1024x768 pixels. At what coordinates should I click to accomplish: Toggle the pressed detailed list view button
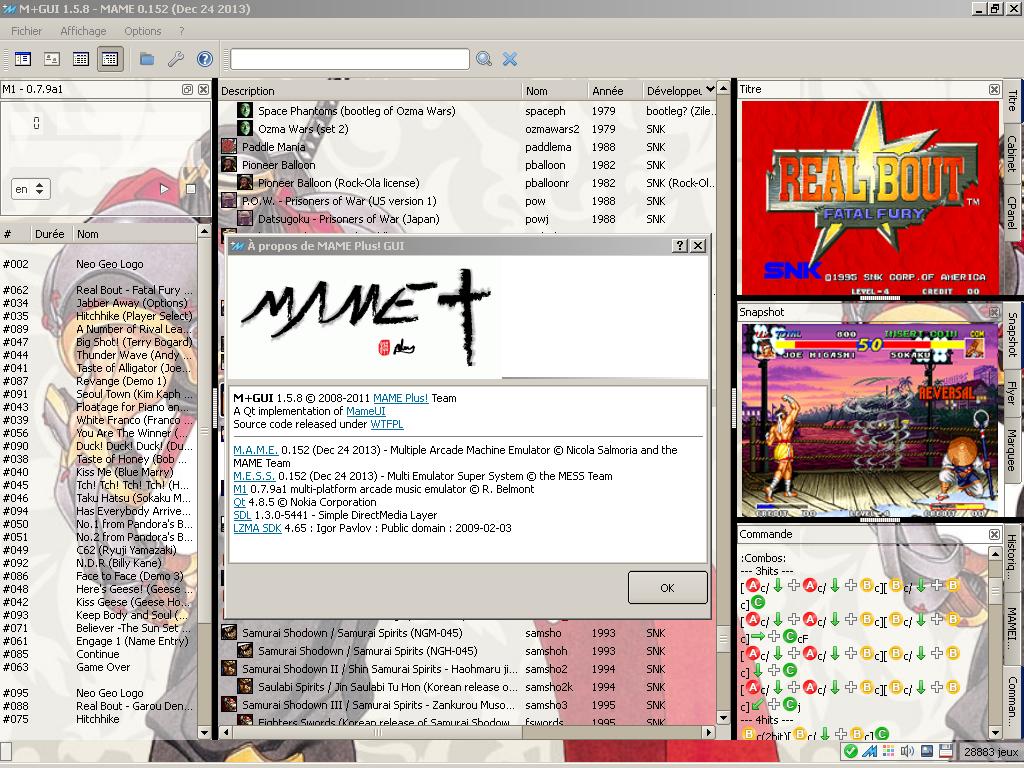[x=110, y=59]
